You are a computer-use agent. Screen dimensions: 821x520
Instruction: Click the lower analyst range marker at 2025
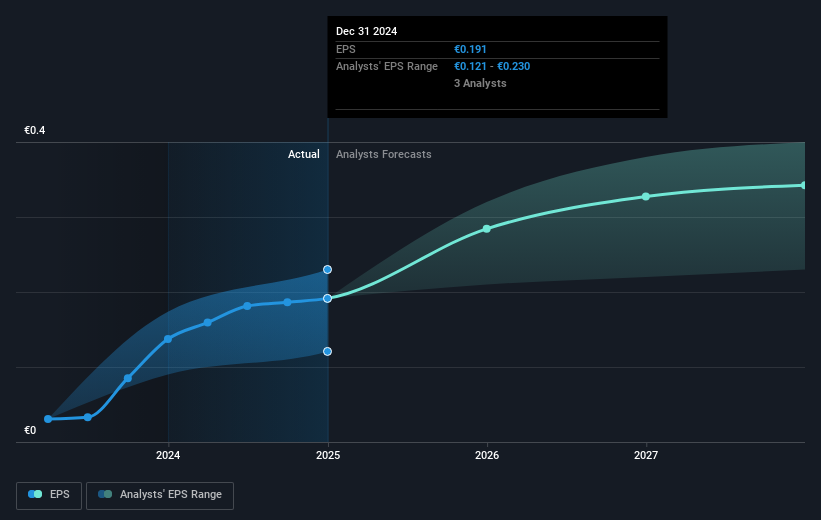point(327,351)
